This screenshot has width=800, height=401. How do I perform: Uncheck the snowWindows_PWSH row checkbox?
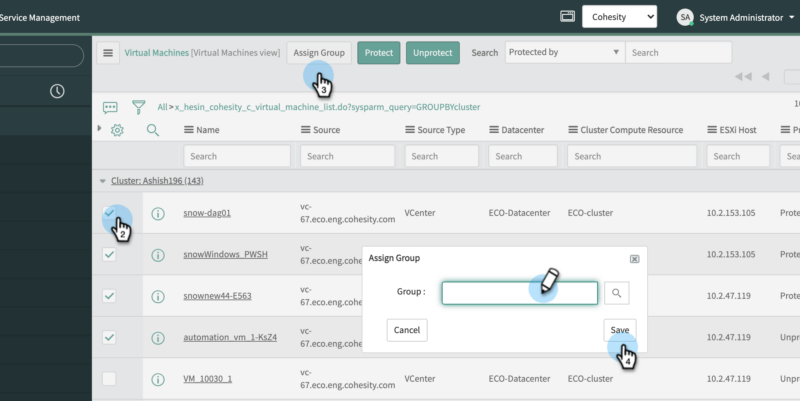click(109, 254)
